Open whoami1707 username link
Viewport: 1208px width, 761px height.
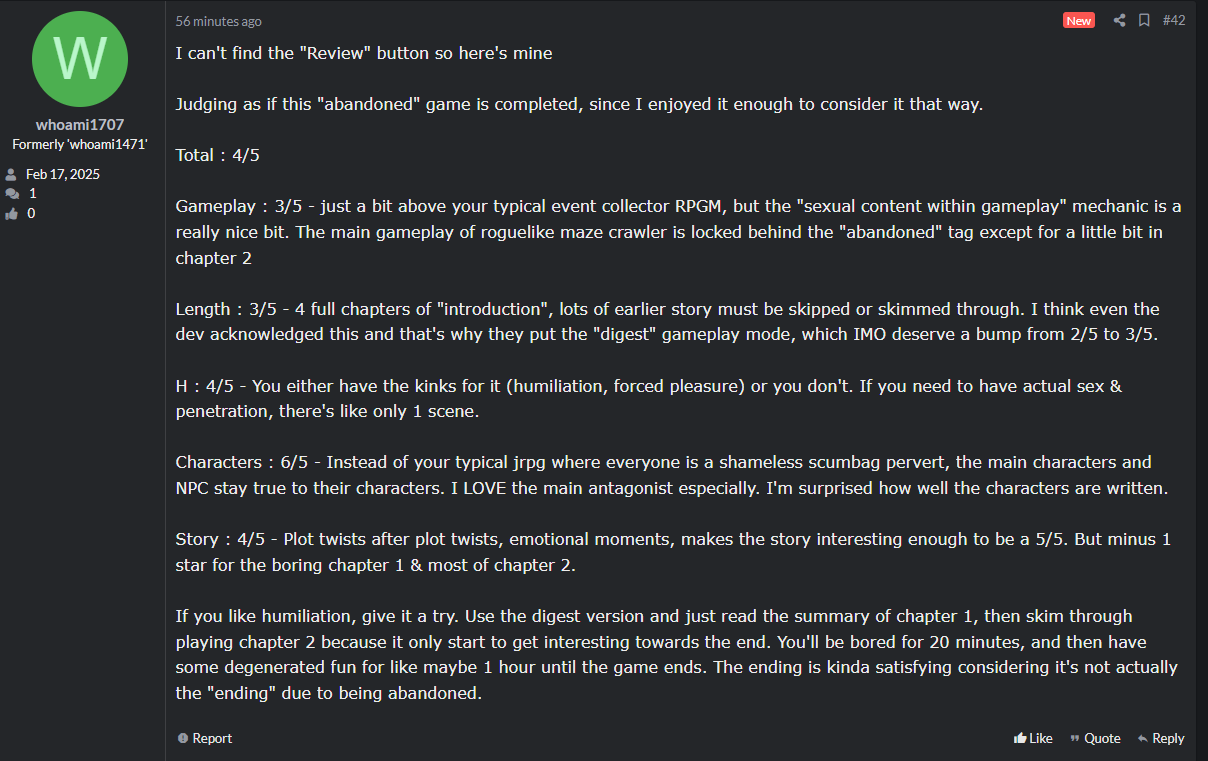[x=80, y=125]
